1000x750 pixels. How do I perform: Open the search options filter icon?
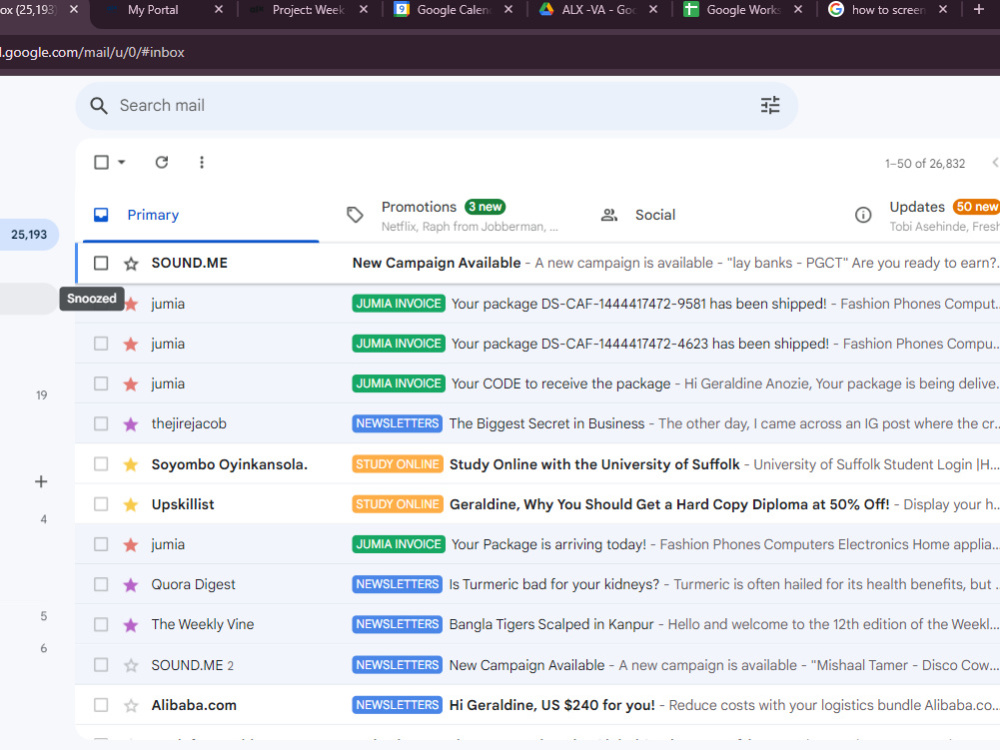[770, 105]
